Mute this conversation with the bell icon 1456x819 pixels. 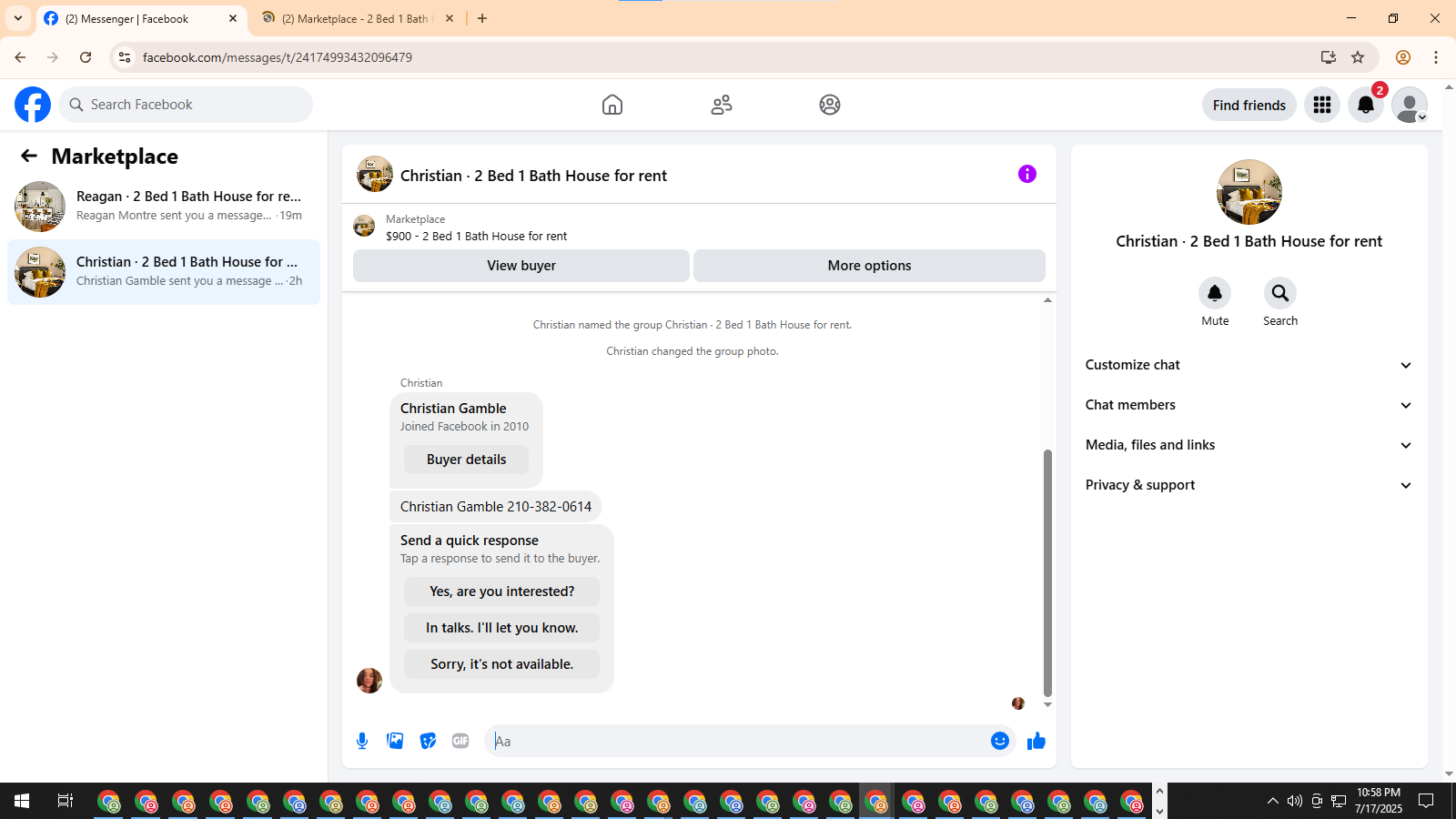point(1215,293)
